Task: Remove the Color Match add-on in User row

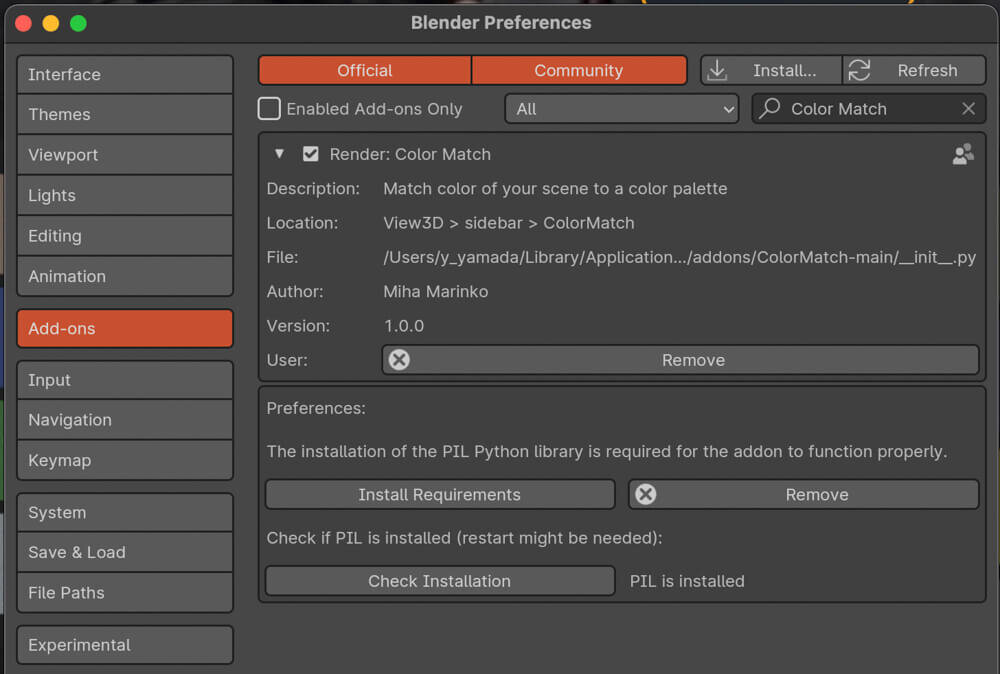Action: [680, 360]
